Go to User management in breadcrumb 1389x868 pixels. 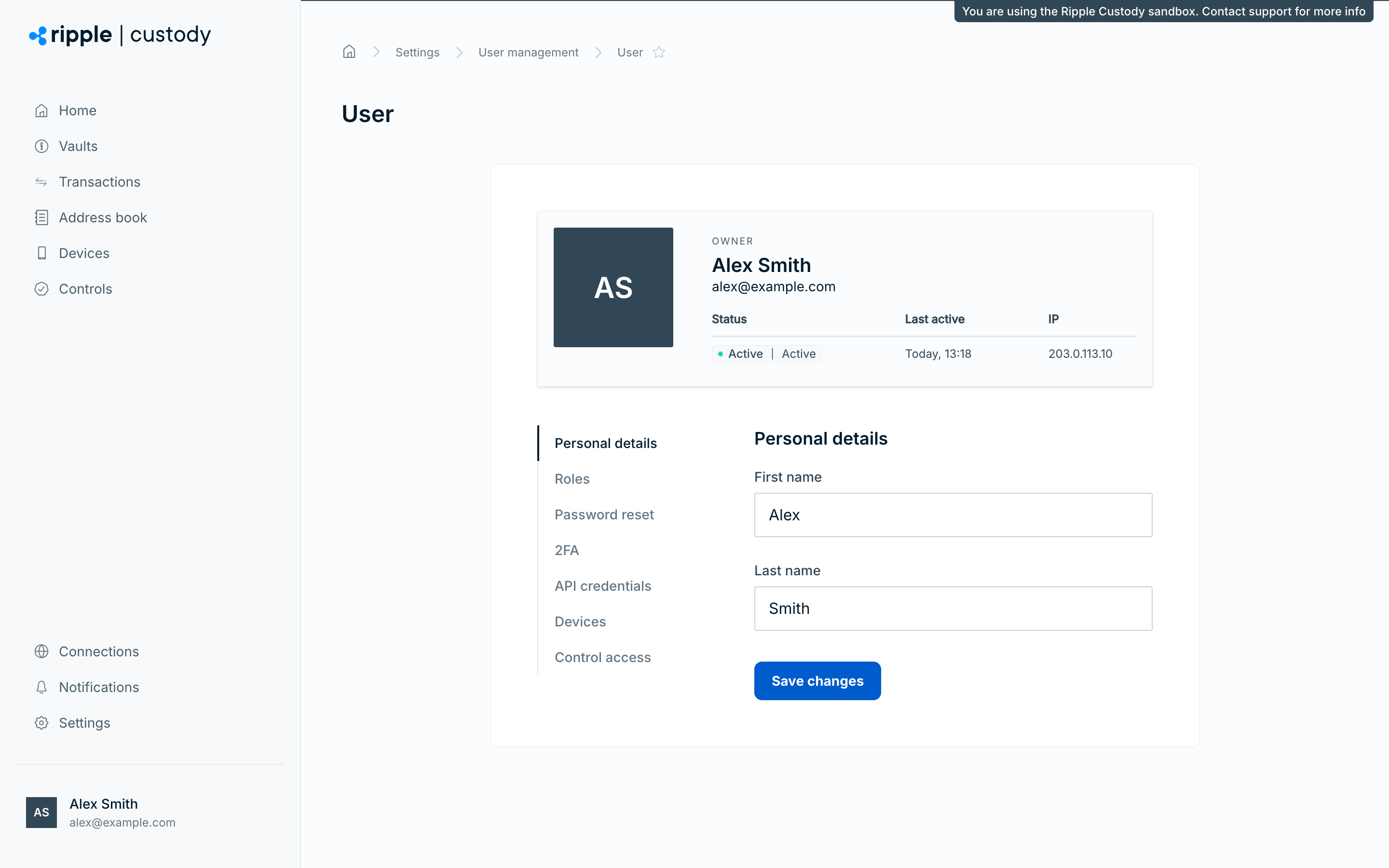[x=528, y=52]
